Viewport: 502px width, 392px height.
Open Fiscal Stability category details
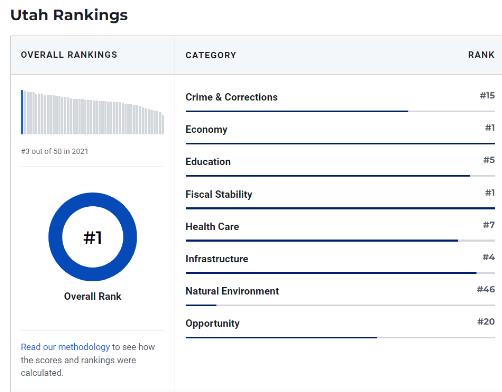point(219,194)
